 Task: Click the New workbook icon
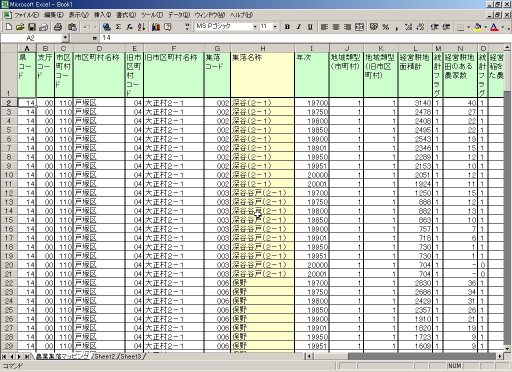tap(9, 27)
